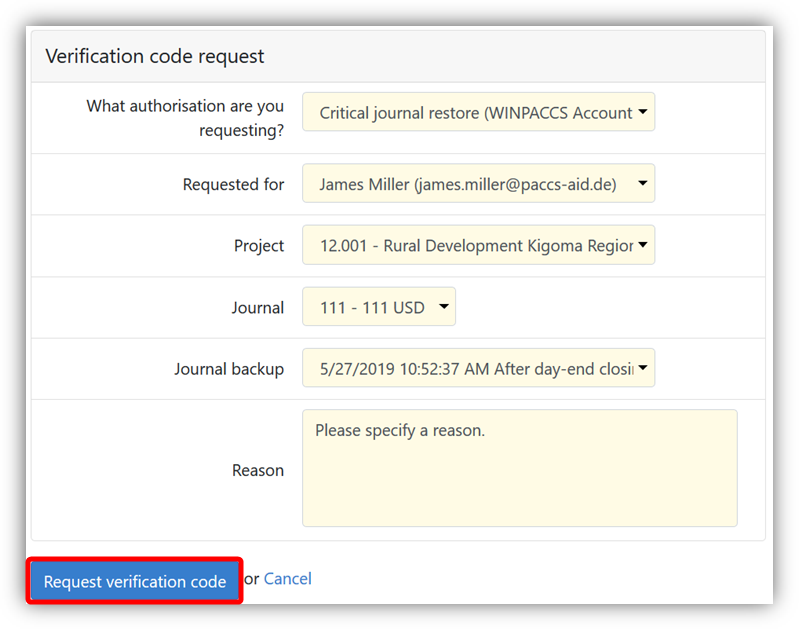This screenshot has height=629, width=799.
Task: Click the 'Journal backup' field label
Action: click(228, 369)
